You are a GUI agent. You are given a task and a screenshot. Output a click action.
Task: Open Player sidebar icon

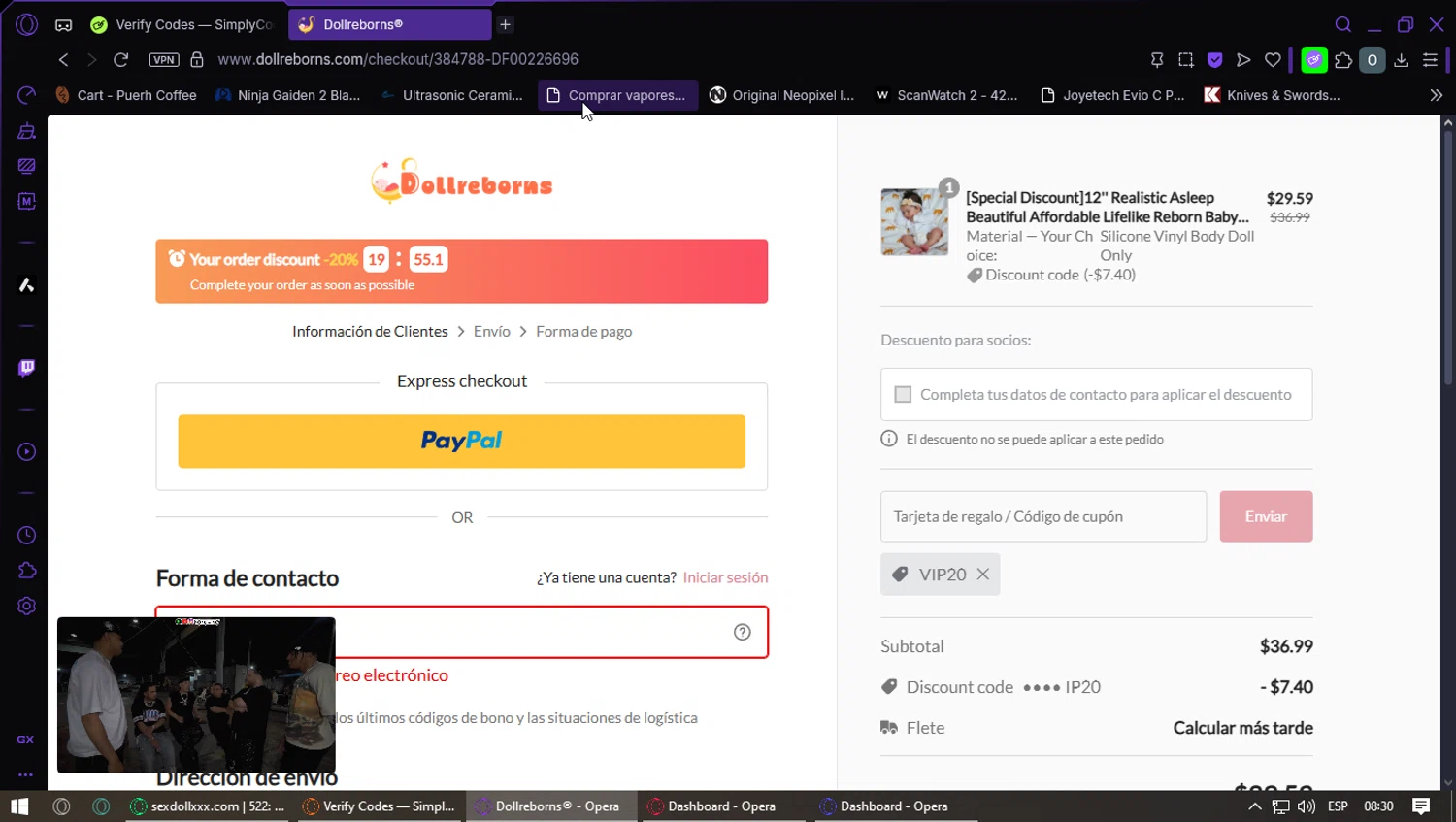coord(26,451)
